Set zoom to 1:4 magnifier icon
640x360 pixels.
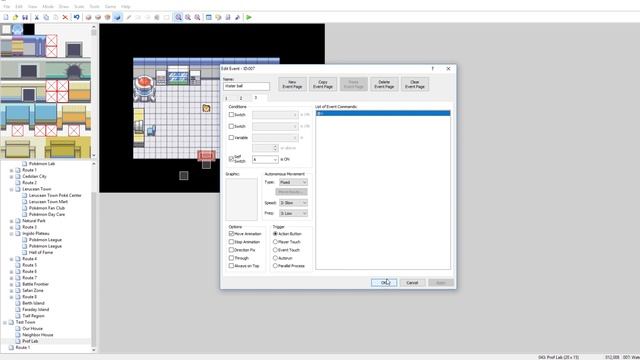coord(197,17)
